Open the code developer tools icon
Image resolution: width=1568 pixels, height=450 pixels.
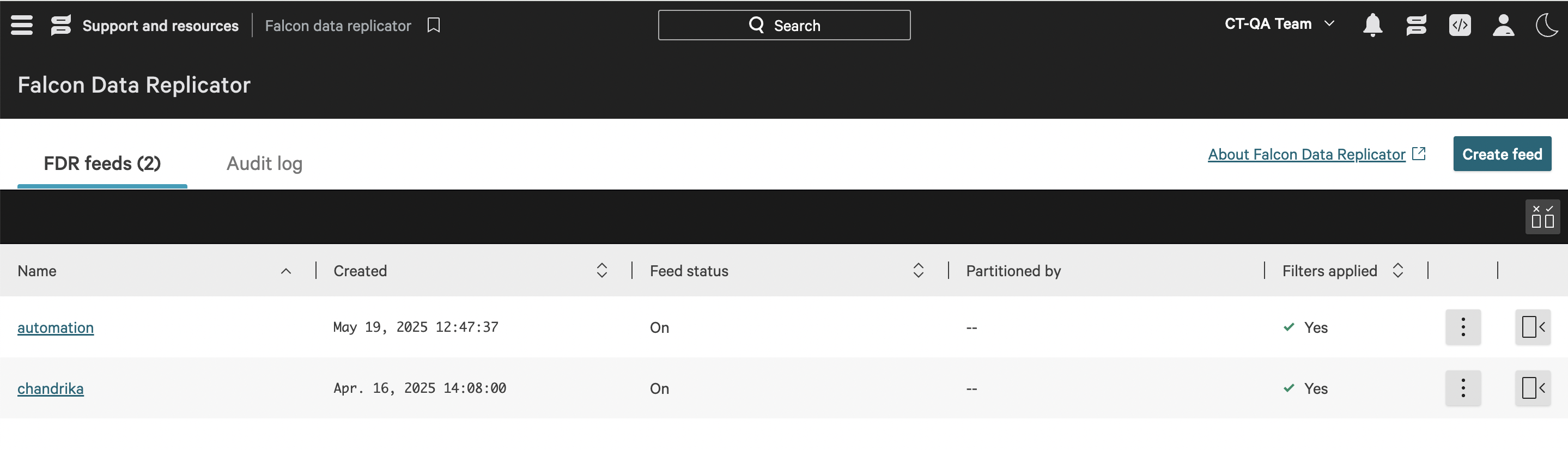(x=1460, y=25)
